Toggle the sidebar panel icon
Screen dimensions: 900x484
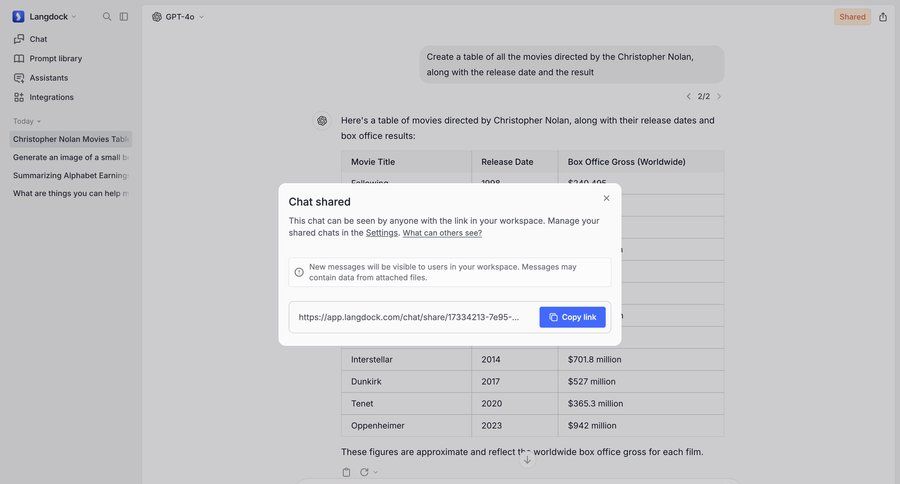(x=124, y=17)
